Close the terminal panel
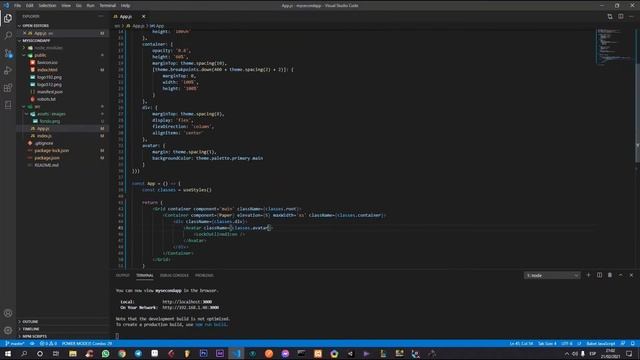 pyautogui.click(x=631, y=275)
